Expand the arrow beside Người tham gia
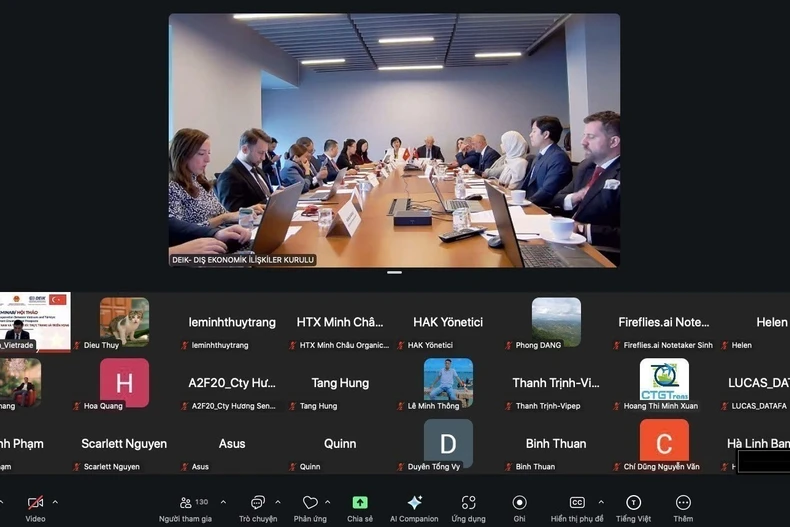This screenshot has height=527, width=790. tap(223, 502)
